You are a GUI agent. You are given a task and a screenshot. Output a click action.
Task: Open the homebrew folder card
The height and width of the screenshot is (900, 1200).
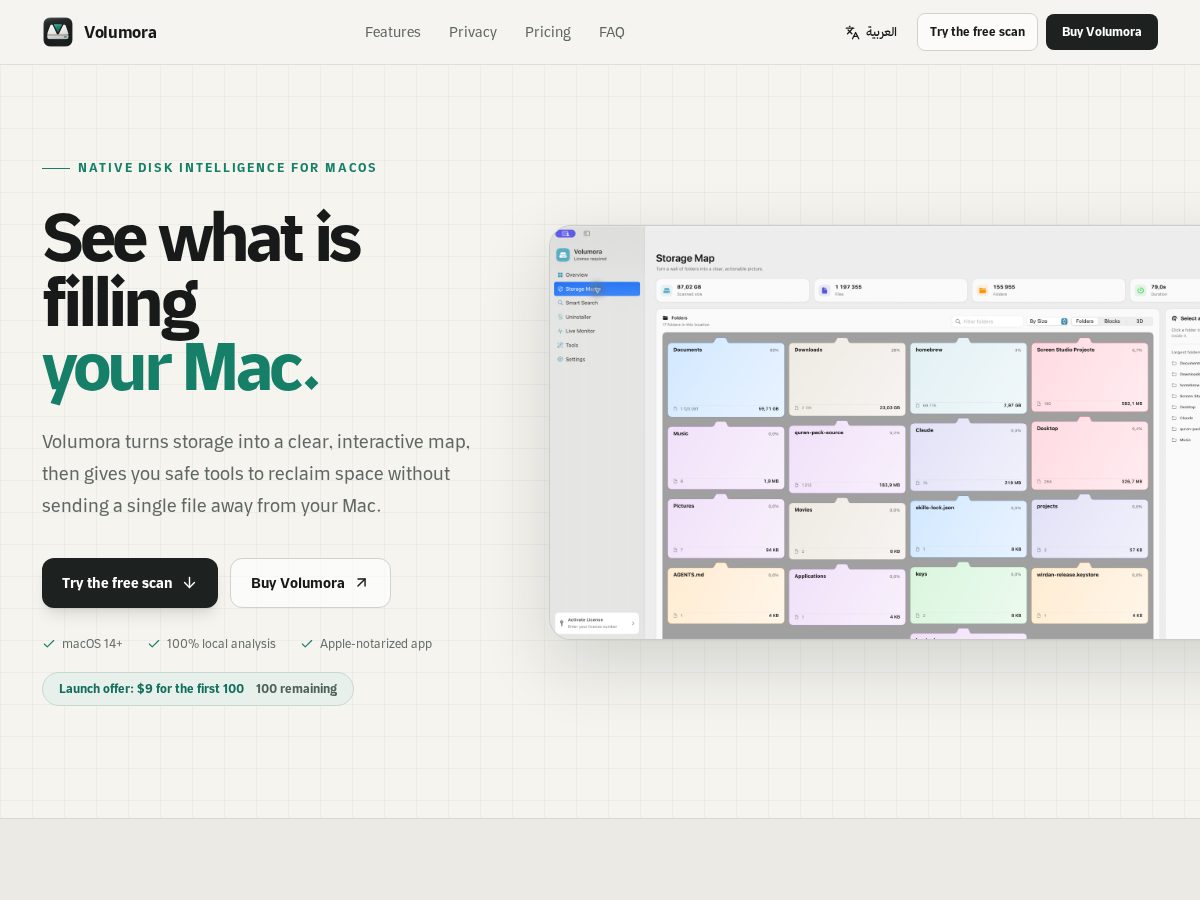(968, 378)
